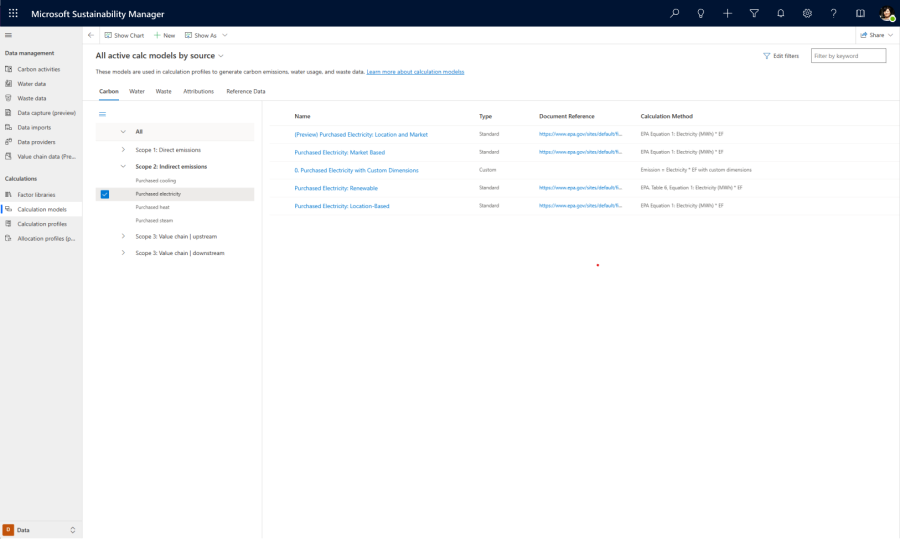Open Waste data in sidebar
This screenshot has width=900, height=540.
(x=32, y=98)
